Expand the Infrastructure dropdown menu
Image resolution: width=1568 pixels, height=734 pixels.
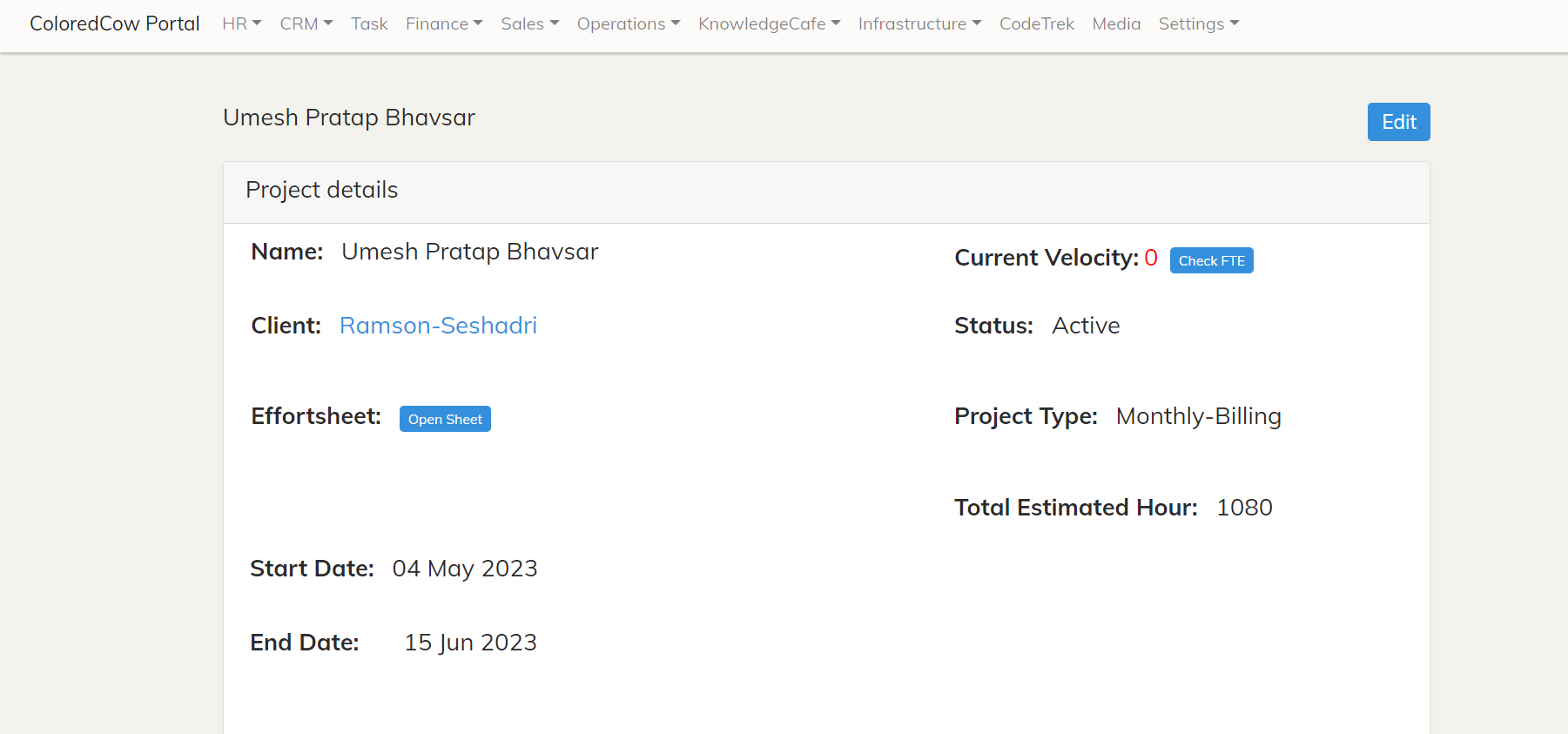coord(919,24)
